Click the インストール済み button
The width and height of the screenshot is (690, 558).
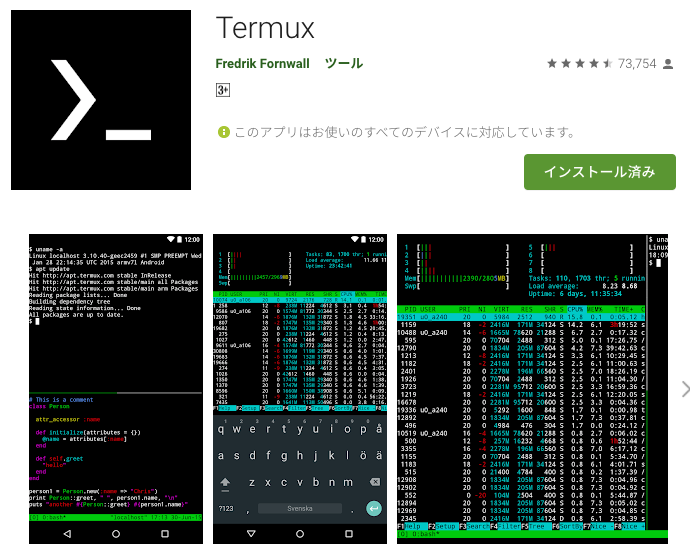click(599, 172)
